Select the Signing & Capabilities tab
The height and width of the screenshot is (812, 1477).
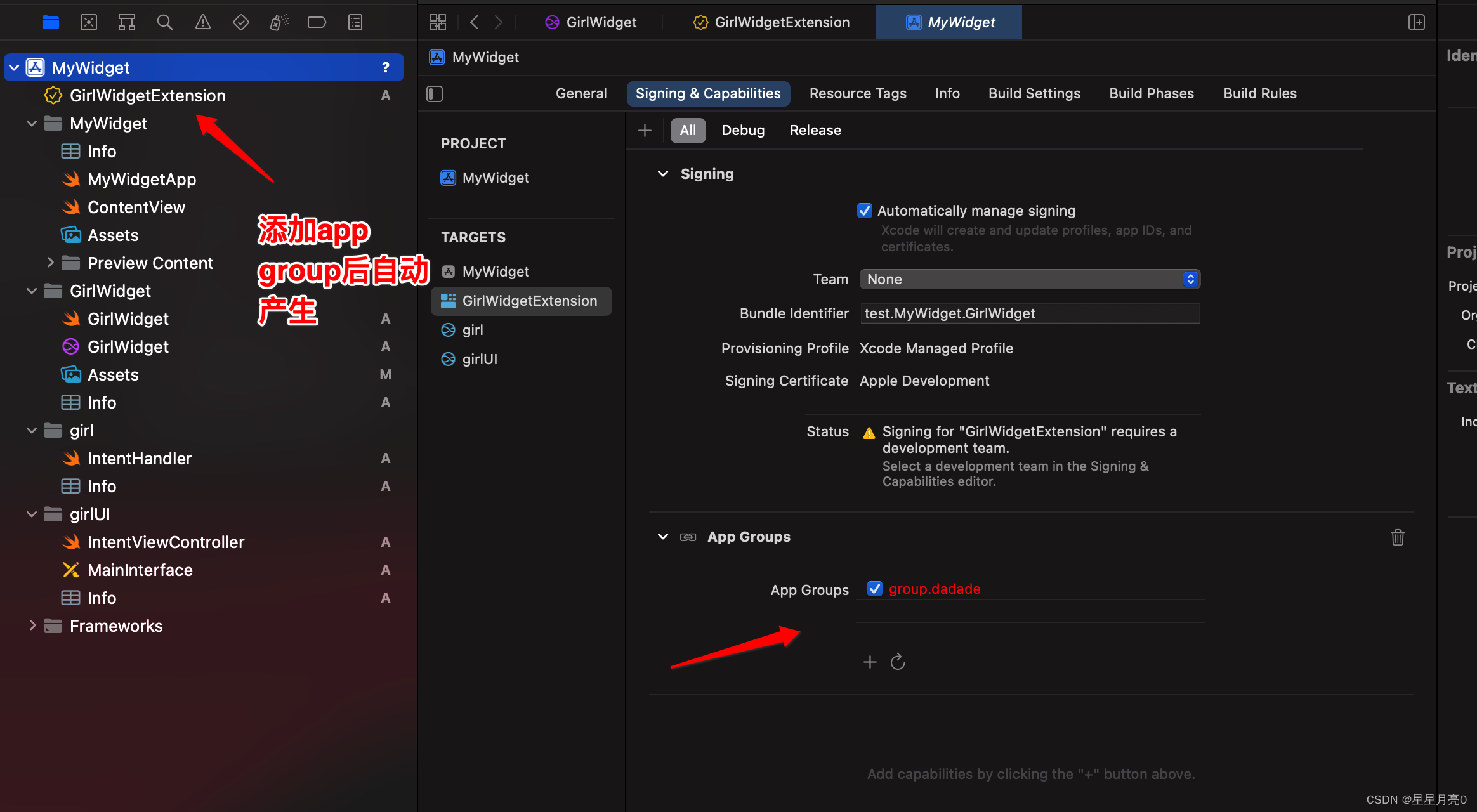708,94
